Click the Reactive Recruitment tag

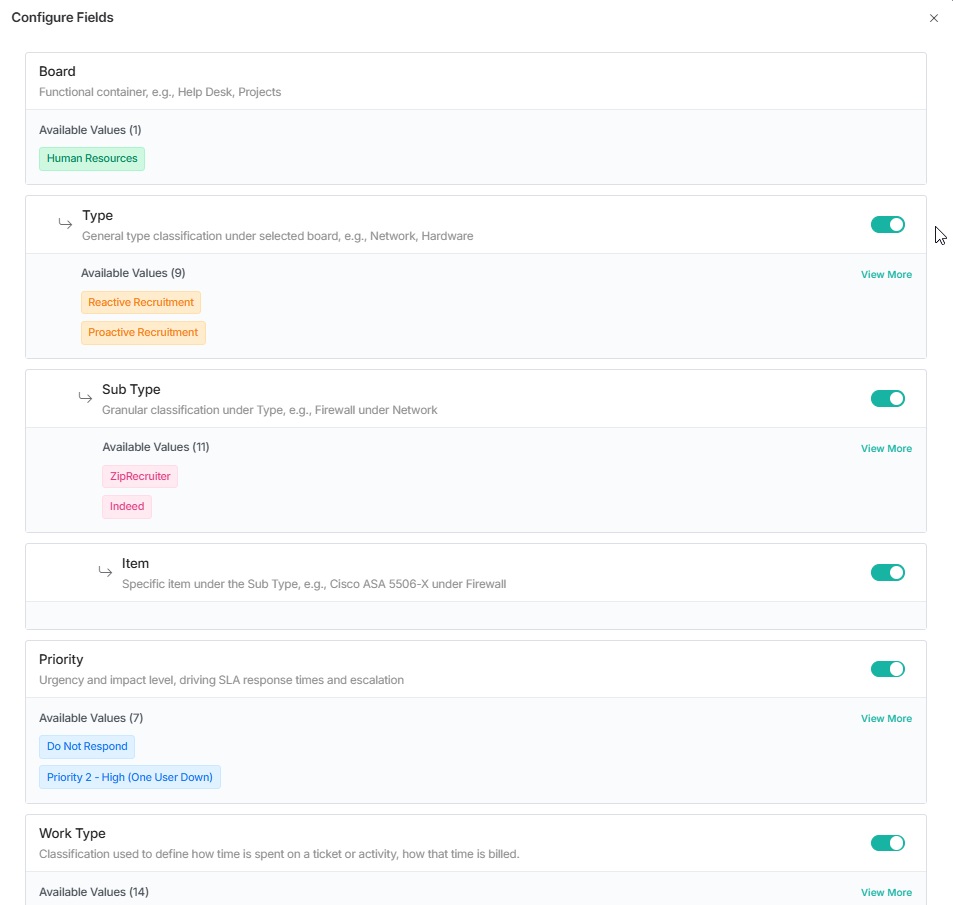point(140,302)
